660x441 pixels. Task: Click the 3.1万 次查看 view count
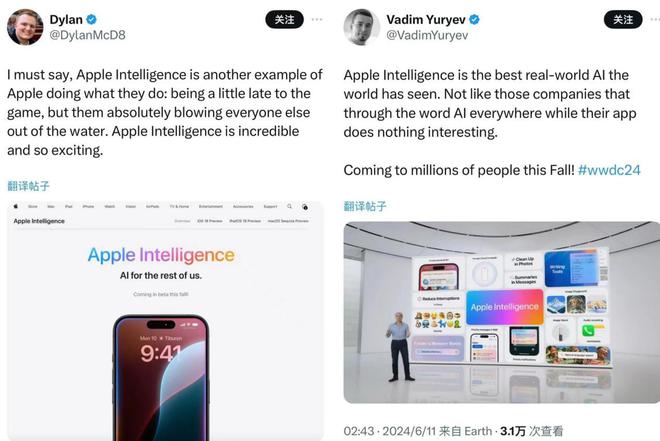pyautogui.click(x=532, y=431)
